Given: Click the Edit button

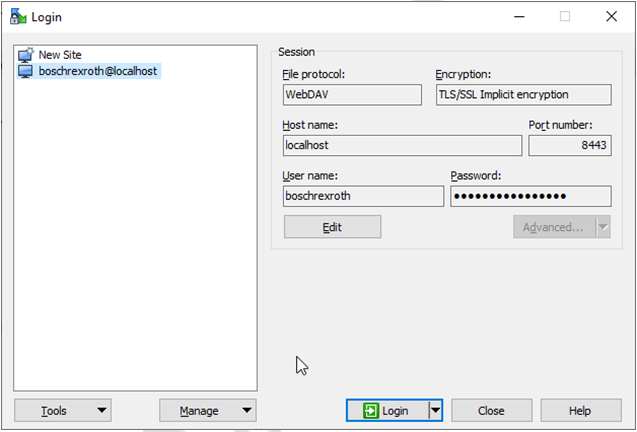Looking at the screenshot, I should 332,227.
